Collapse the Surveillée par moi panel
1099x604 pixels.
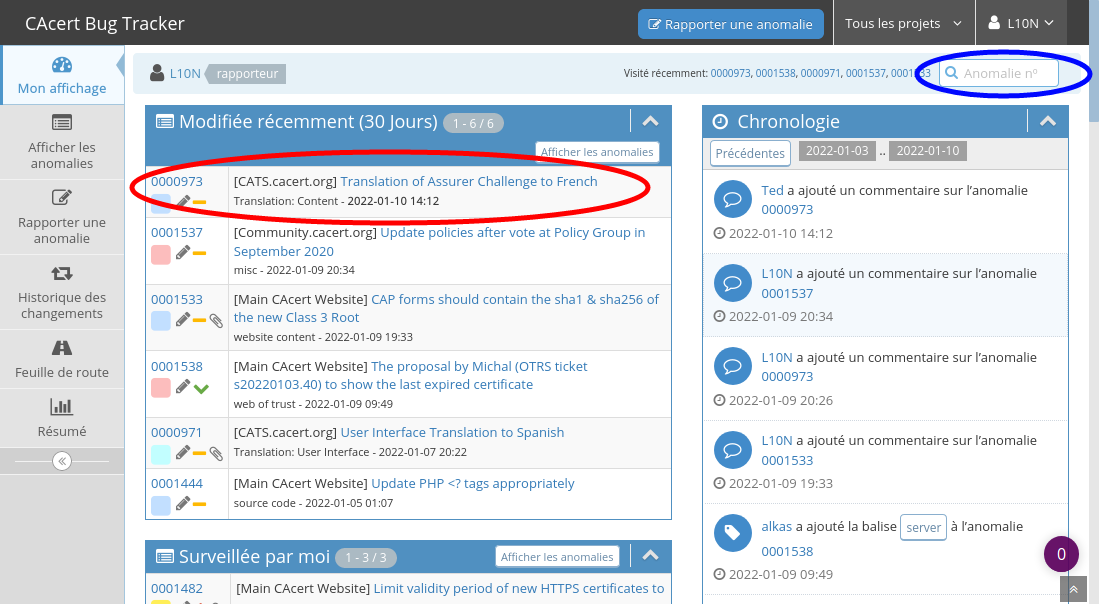click(x=650, y=556)
